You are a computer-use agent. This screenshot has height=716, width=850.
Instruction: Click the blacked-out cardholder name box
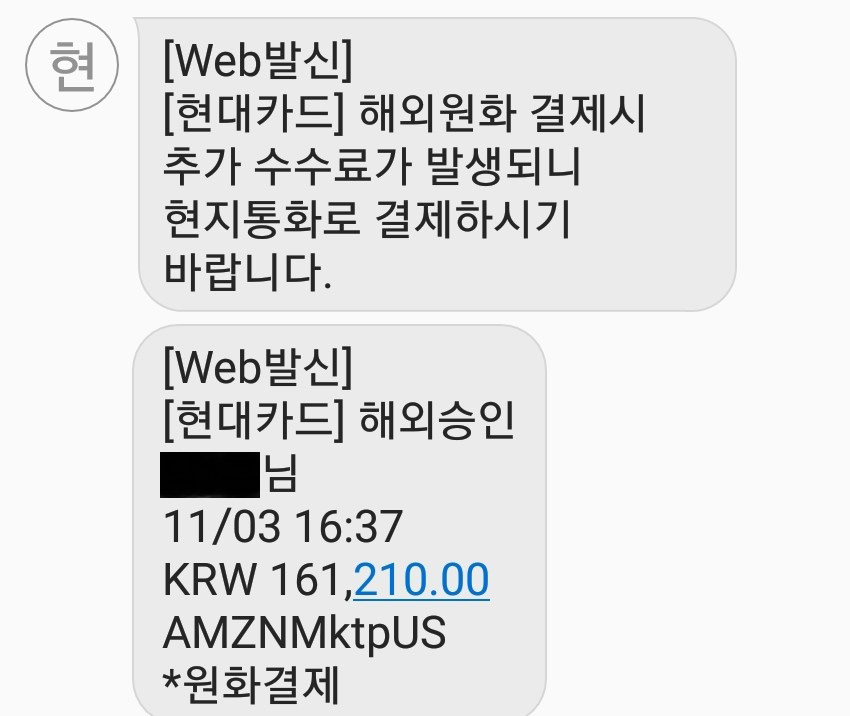(x=210, y=474)
